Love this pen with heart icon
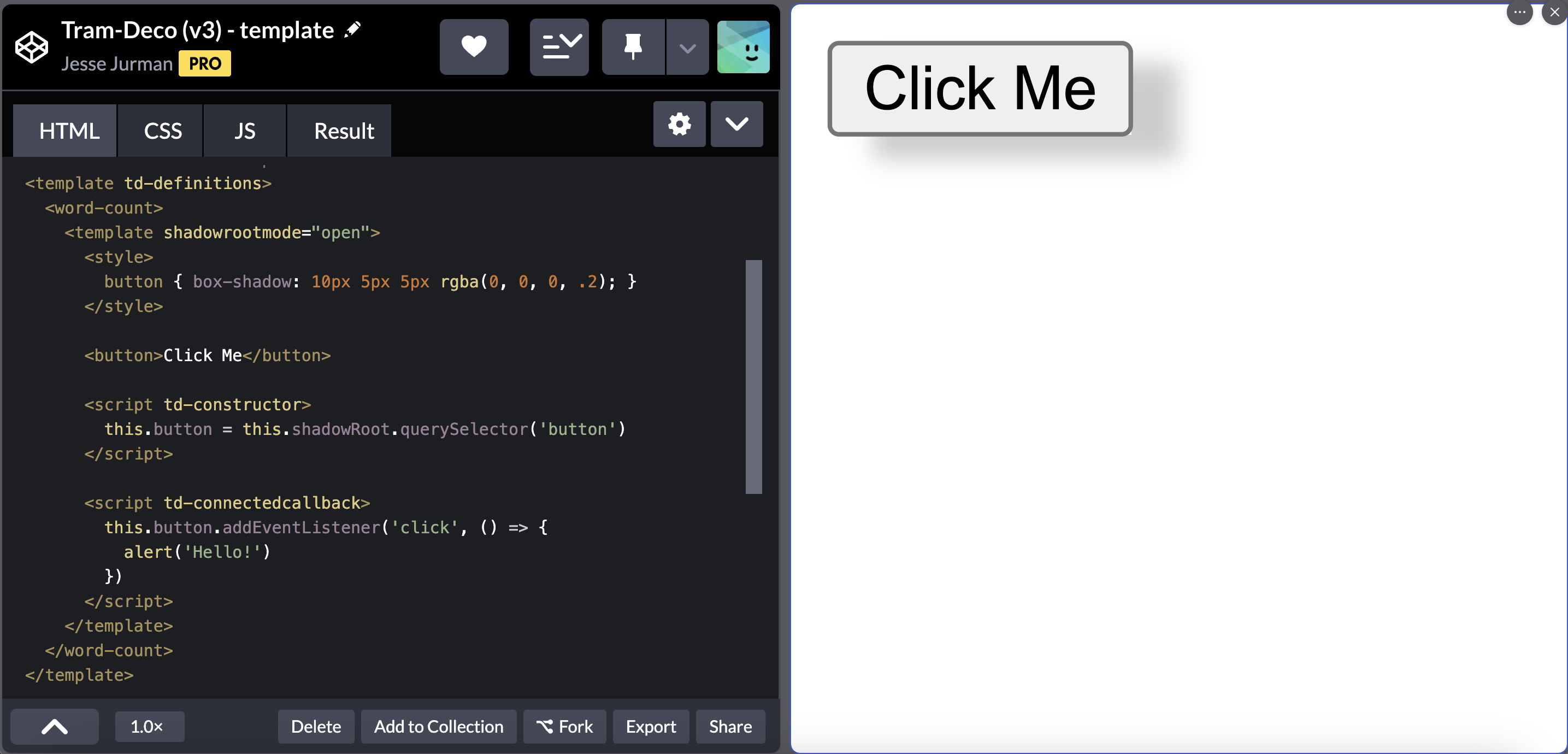This screenshot has width=1568, height=754. pos(474,47)
